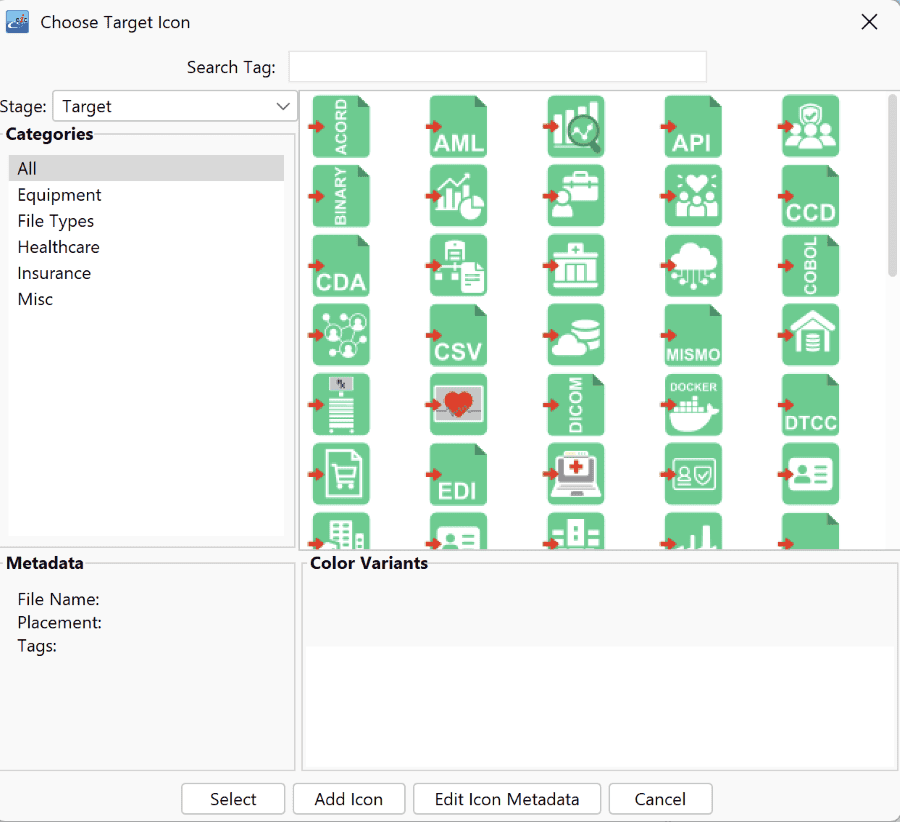Open Edit Icon Metadata
The image size is (900, 822).
pyautogui.click(x=507, y=799)
